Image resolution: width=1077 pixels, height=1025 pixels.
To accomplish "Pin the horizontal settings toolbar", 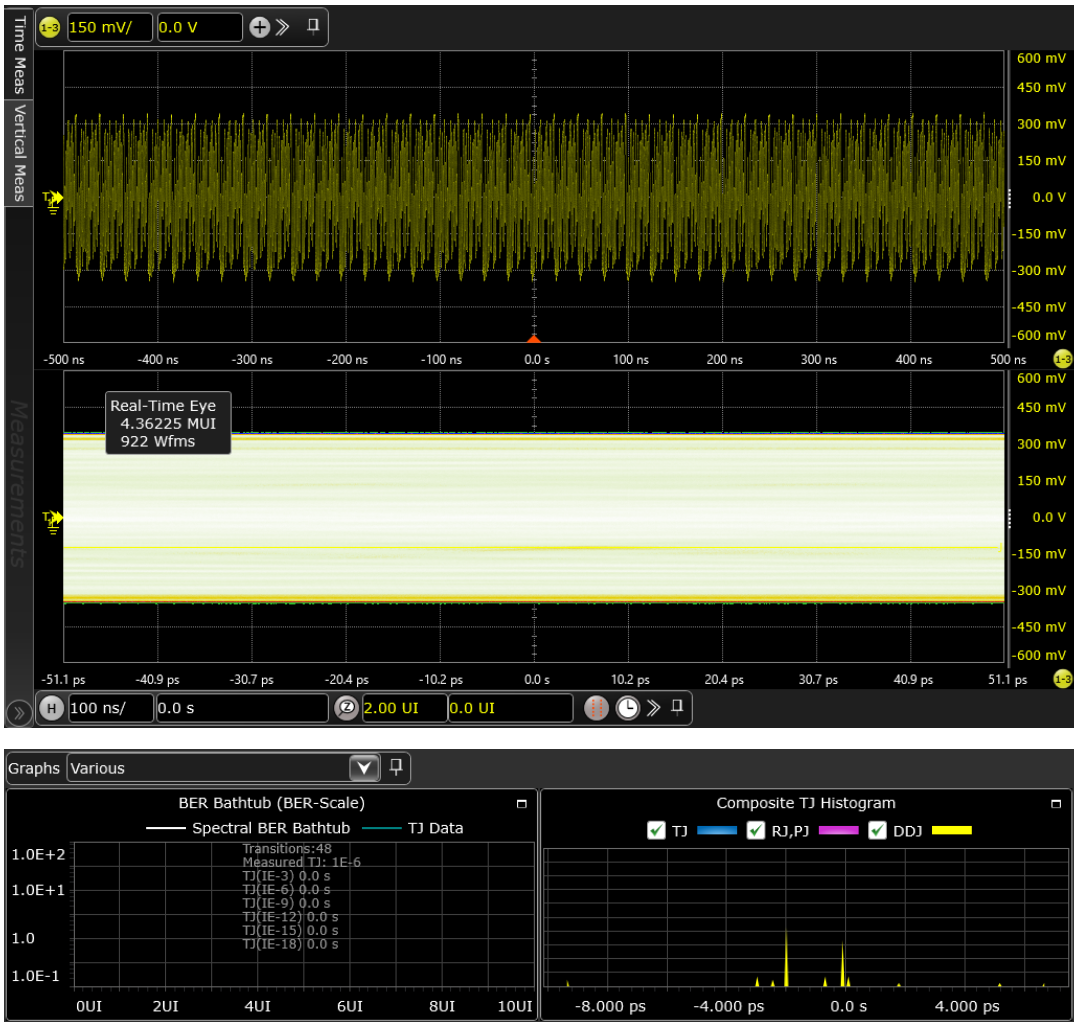I will coord(677,707).
